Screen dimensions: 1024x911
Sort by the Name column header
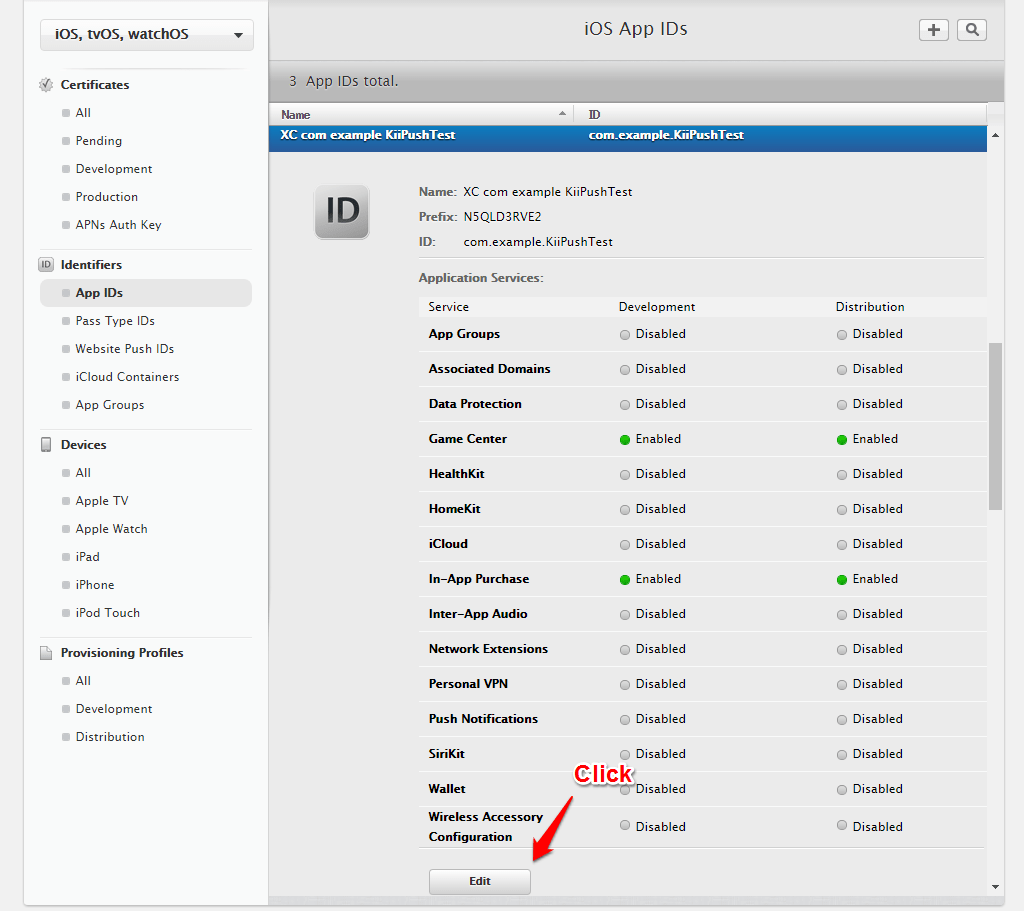tap(421, 114)
